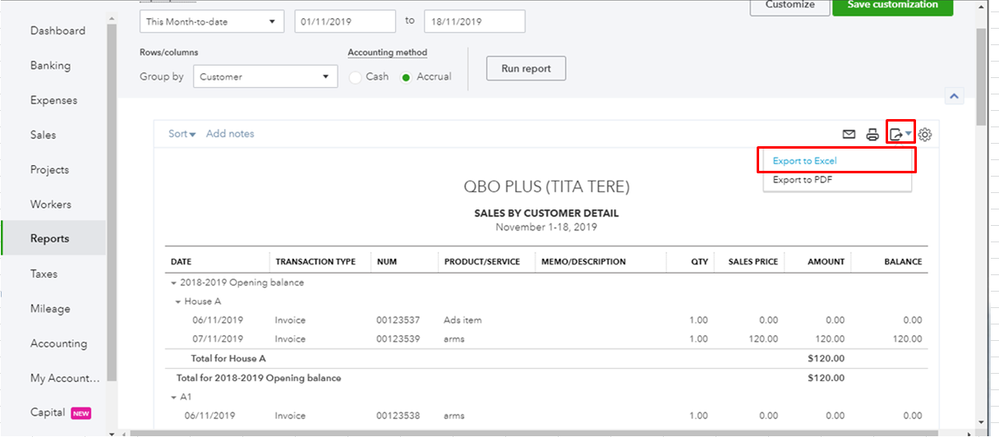
Task: Click the DATE column header
Action: 181,262
